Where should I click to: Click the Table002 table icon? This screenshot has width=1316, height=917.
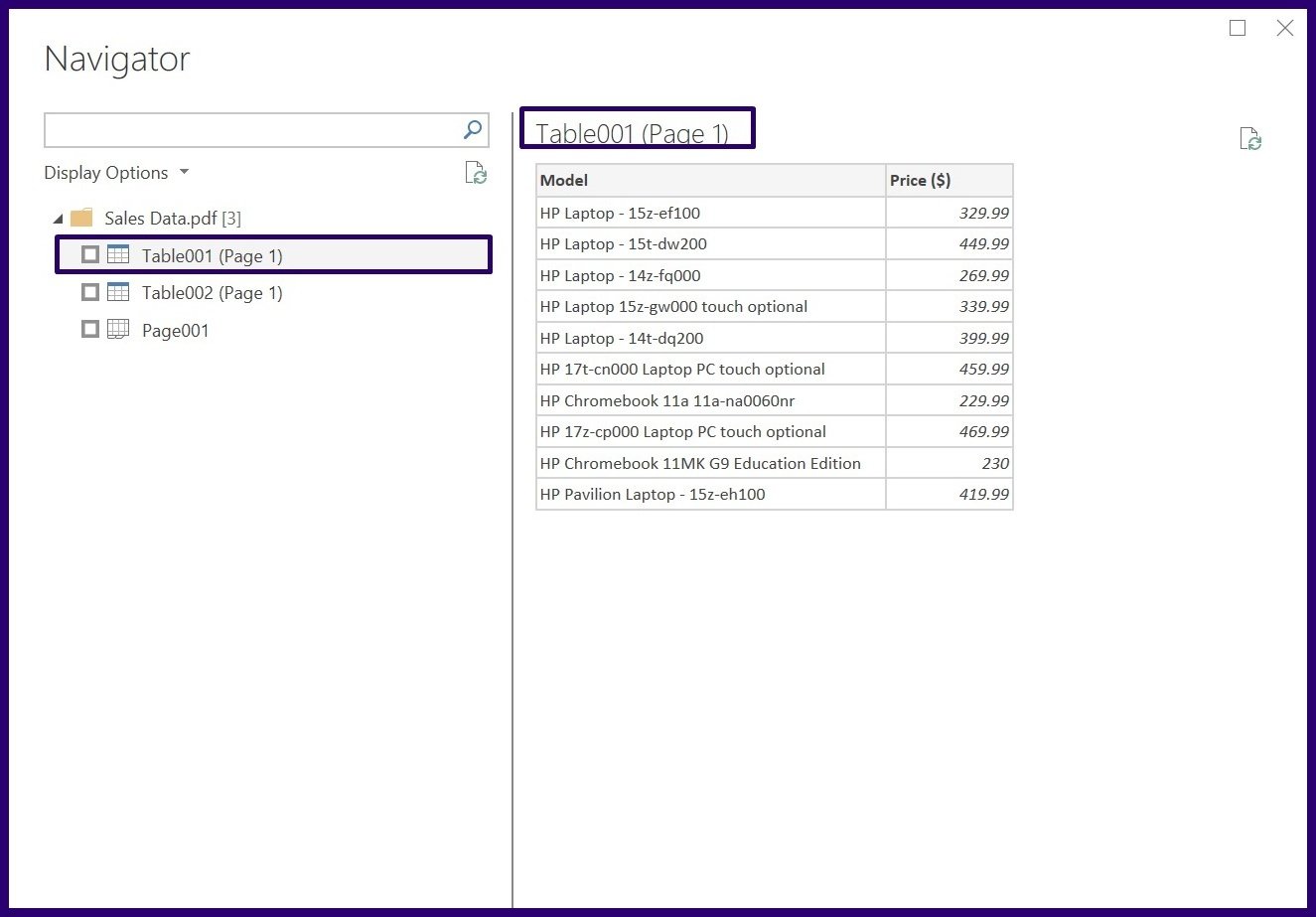click(x=118, y=292)
